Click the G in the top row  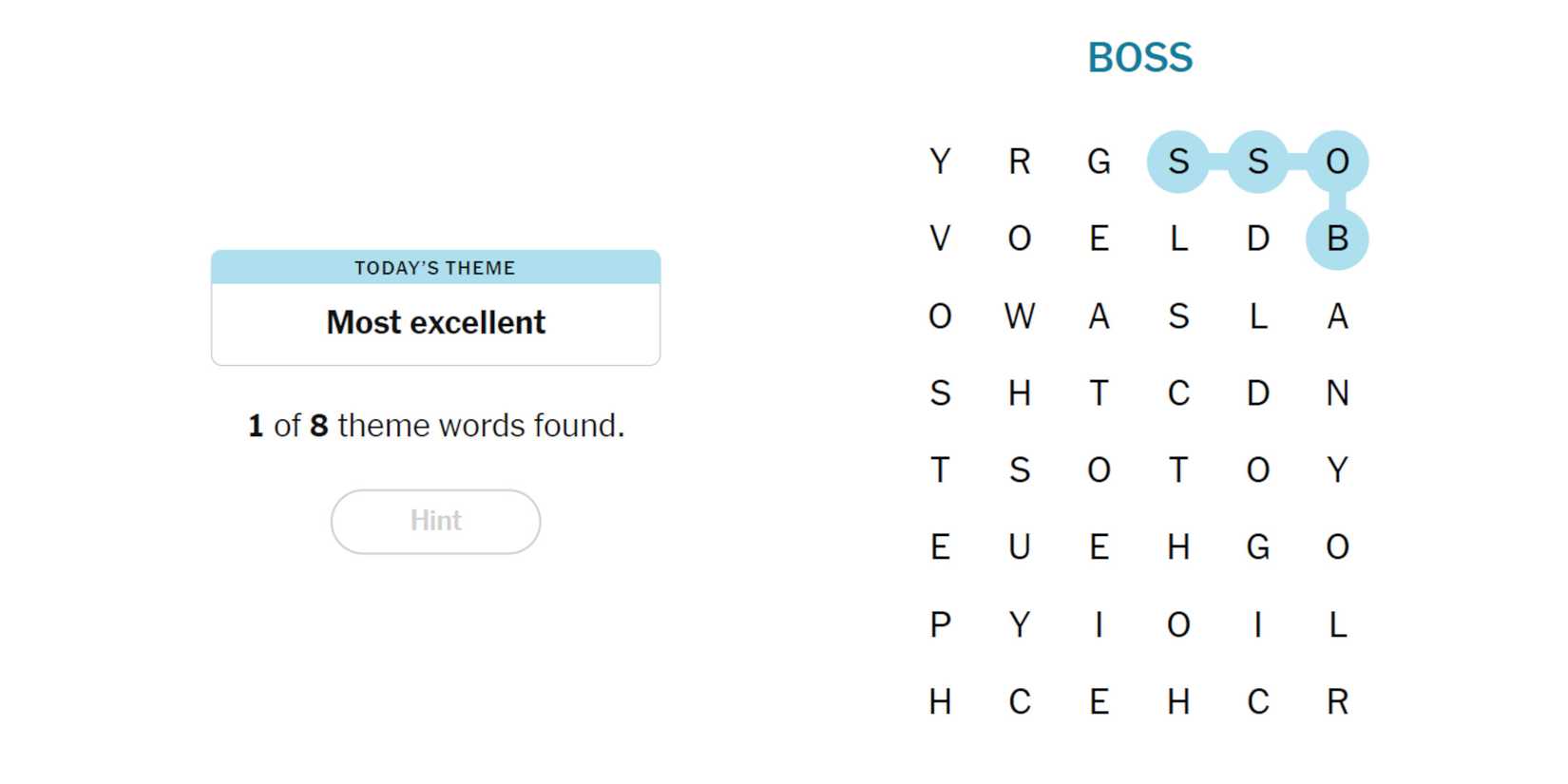pos(1099,162)
